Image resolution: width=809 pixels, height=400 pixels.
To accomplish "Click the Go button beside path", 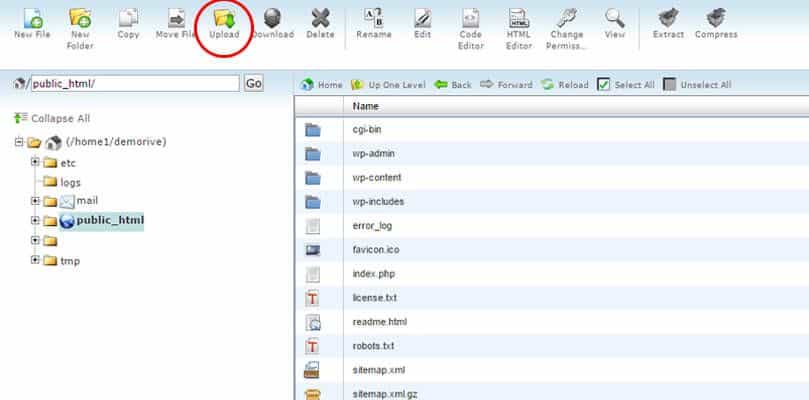I will coord(253,83).
